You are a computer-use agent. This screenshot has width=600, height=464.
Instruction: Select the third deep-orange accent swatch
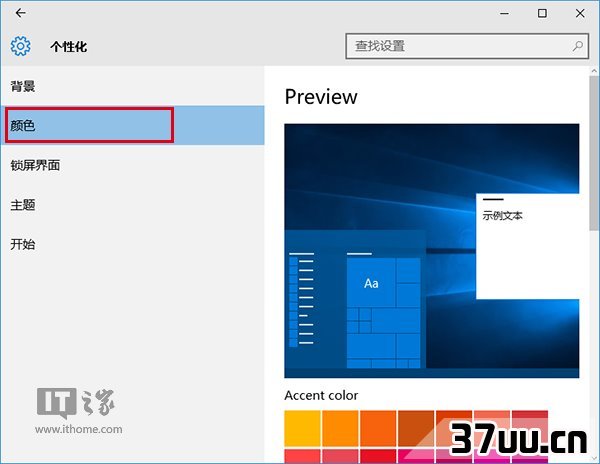pos(378,428)
